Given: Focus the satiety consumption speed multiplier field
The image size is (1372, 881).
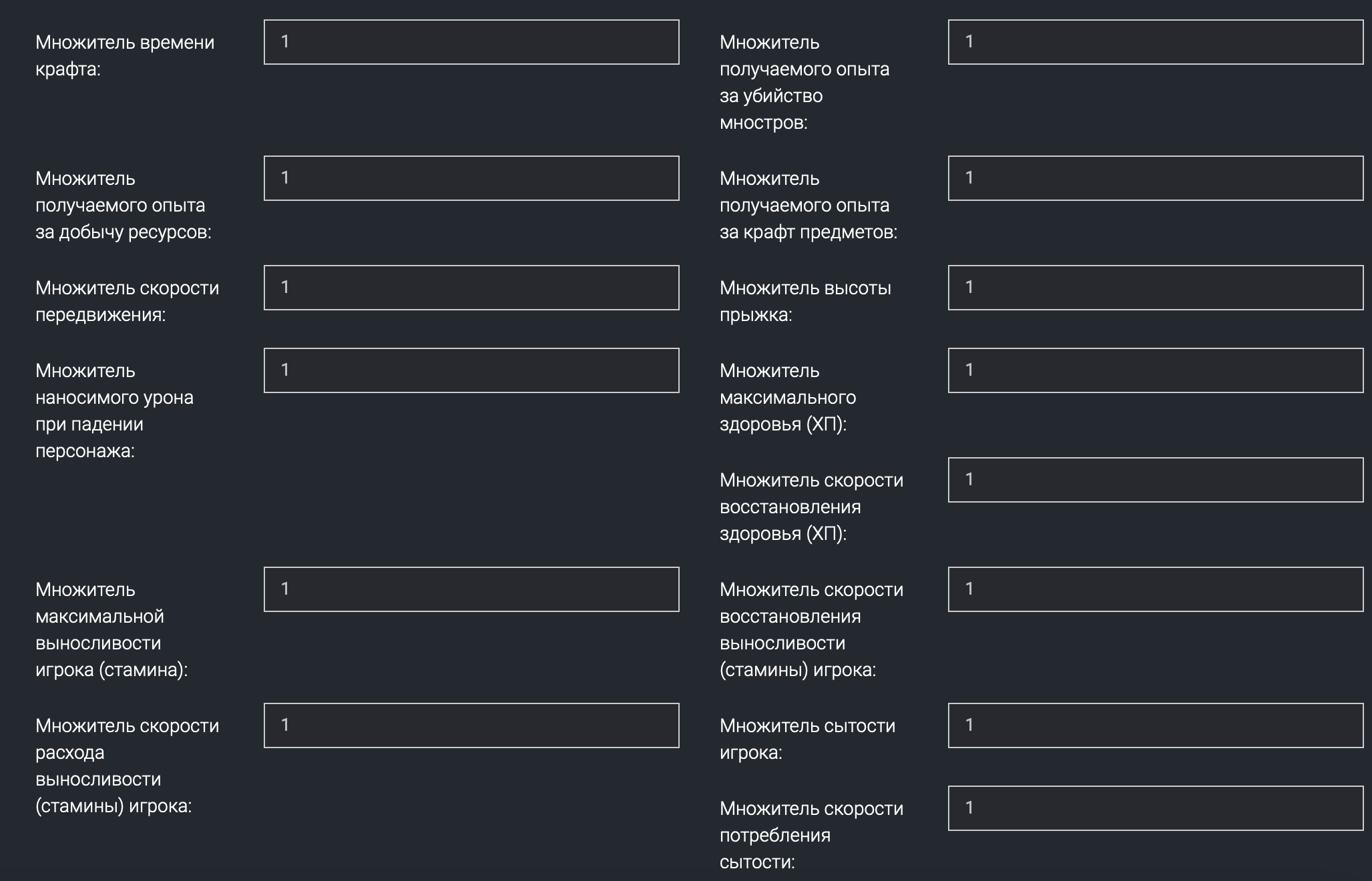Looking at the screenshot, I should [x=1155, y=808].
